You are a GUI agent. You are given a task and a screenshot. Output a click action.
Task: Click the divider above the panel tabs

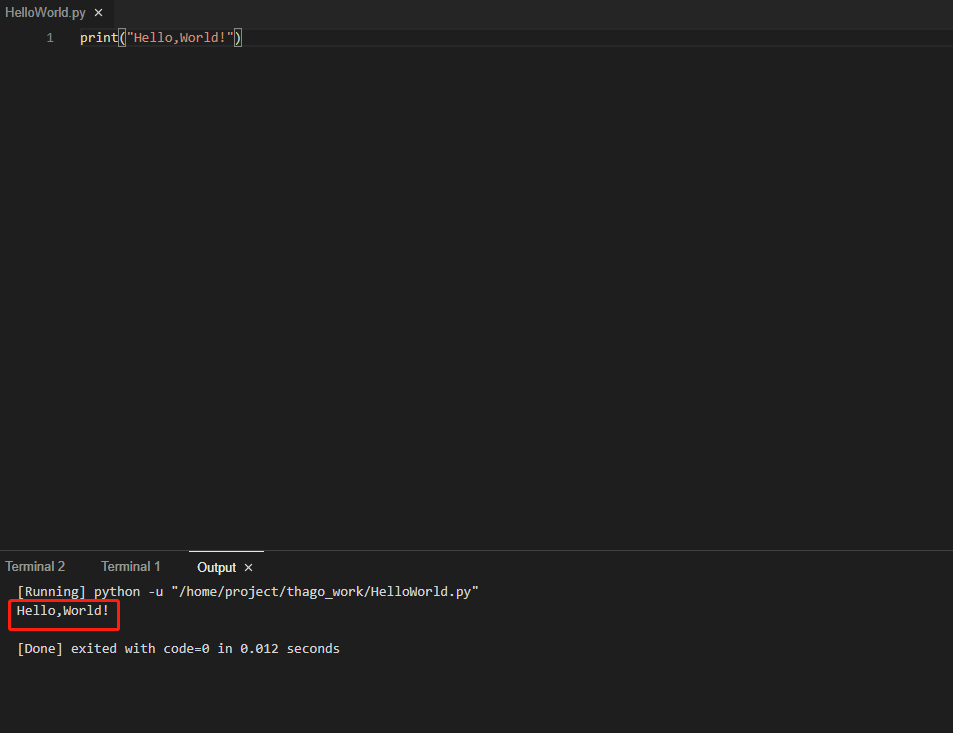coord(476,551)
